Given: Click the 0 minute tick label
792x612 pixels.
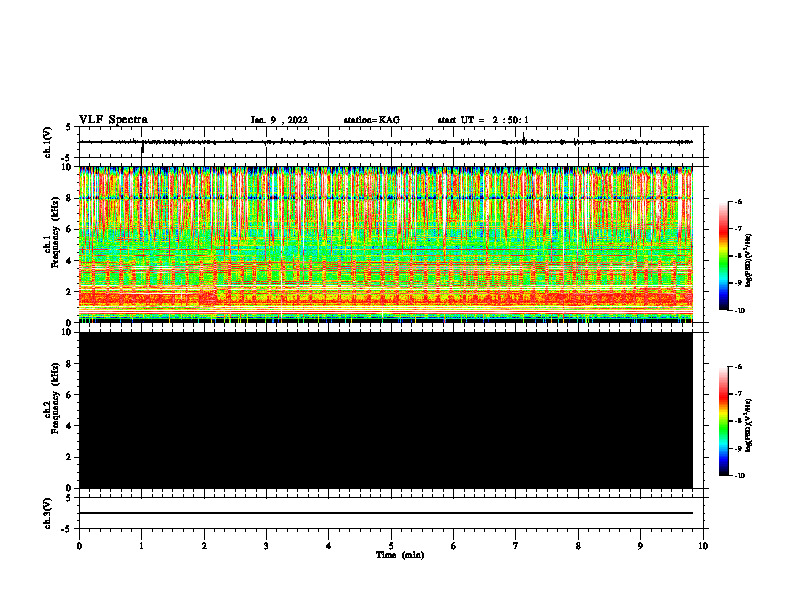Looking at the screenshot, I should [x=79, y=546].
